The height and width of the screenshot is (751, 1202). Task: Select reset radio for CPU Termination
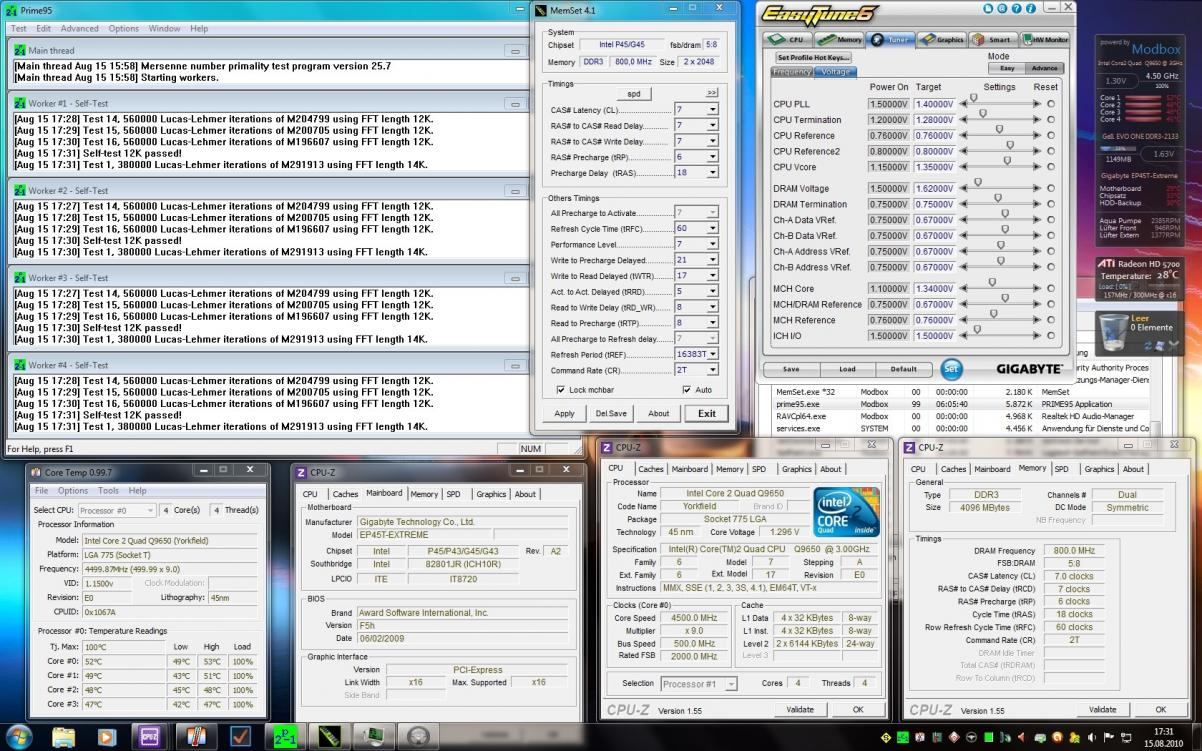point(1050,120)
